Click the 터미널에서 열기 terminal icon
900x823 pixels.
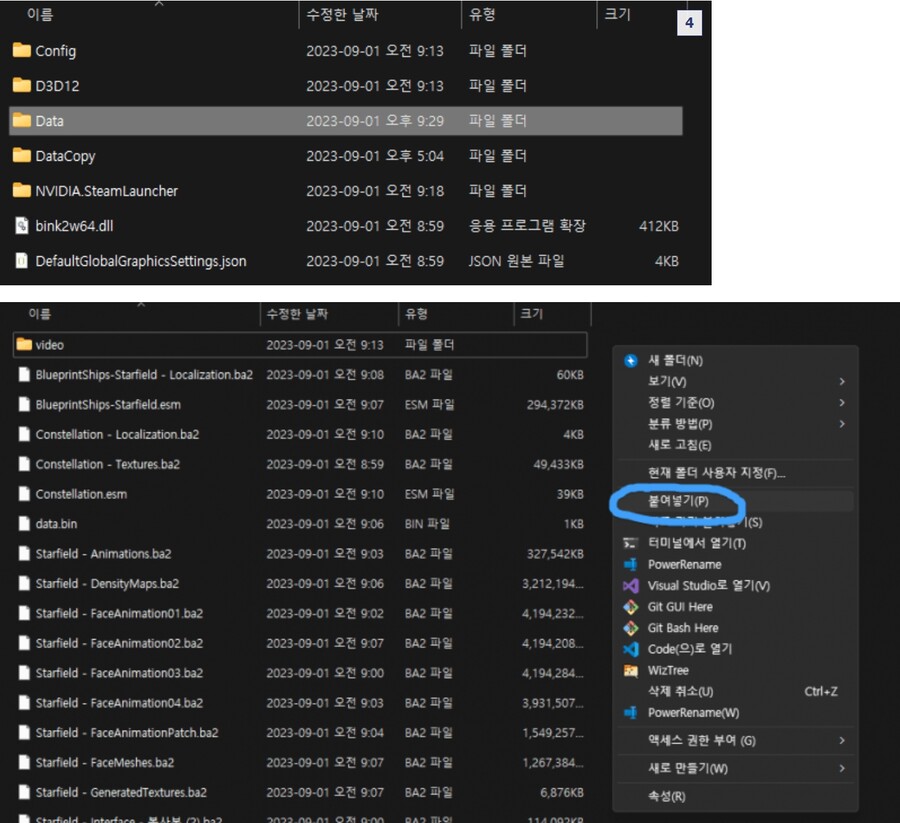[630, 543]
